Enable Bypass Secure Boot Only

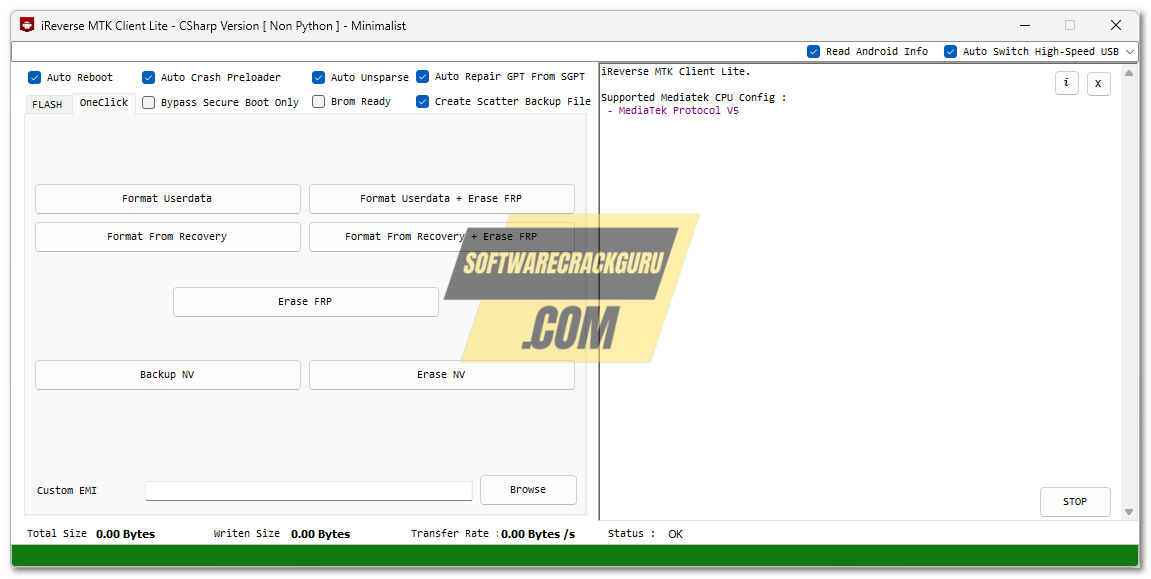[x=149, y=102]
